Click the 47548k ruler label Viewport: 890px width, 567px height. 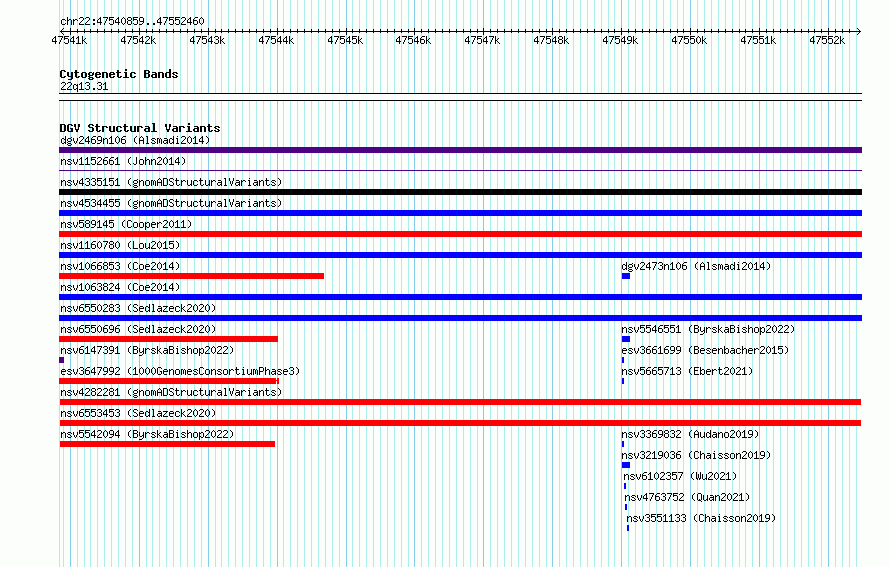pyautogui.click(x=551, y=40)
